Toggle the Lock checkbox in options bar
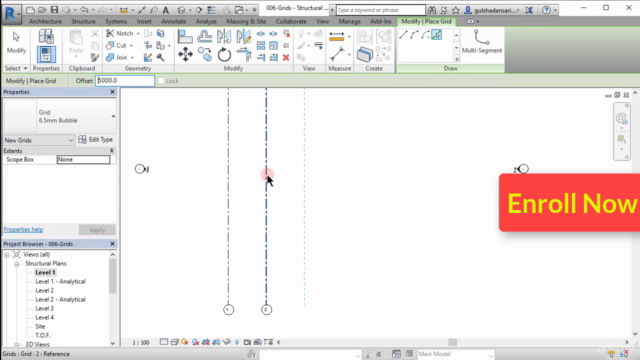The image size is (640, 360). pyautogui.click(x=161, y=81)
